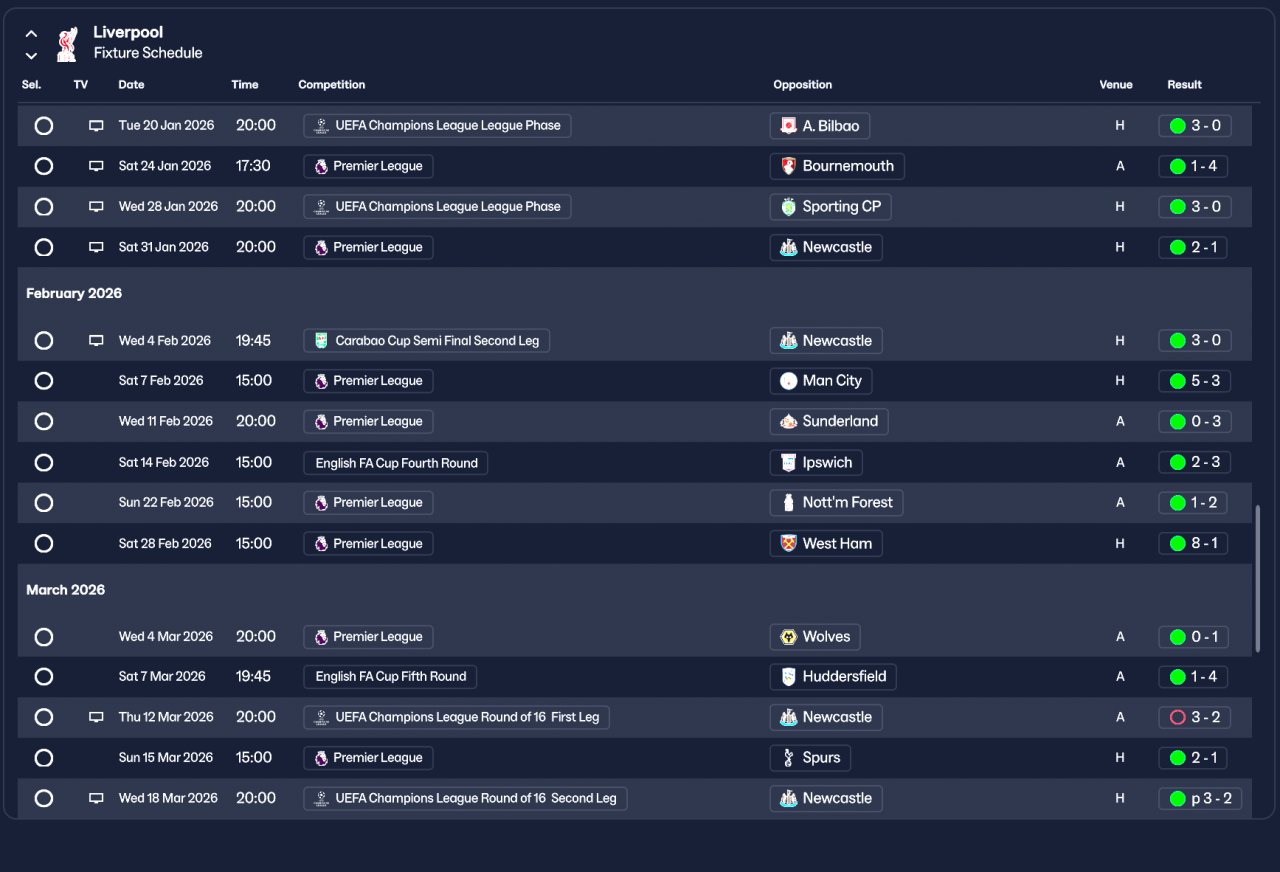Click the Ipswich club badge
The height and width of the screenshot is (872, 1280).
pyautogui.click(x=788, y=463)
